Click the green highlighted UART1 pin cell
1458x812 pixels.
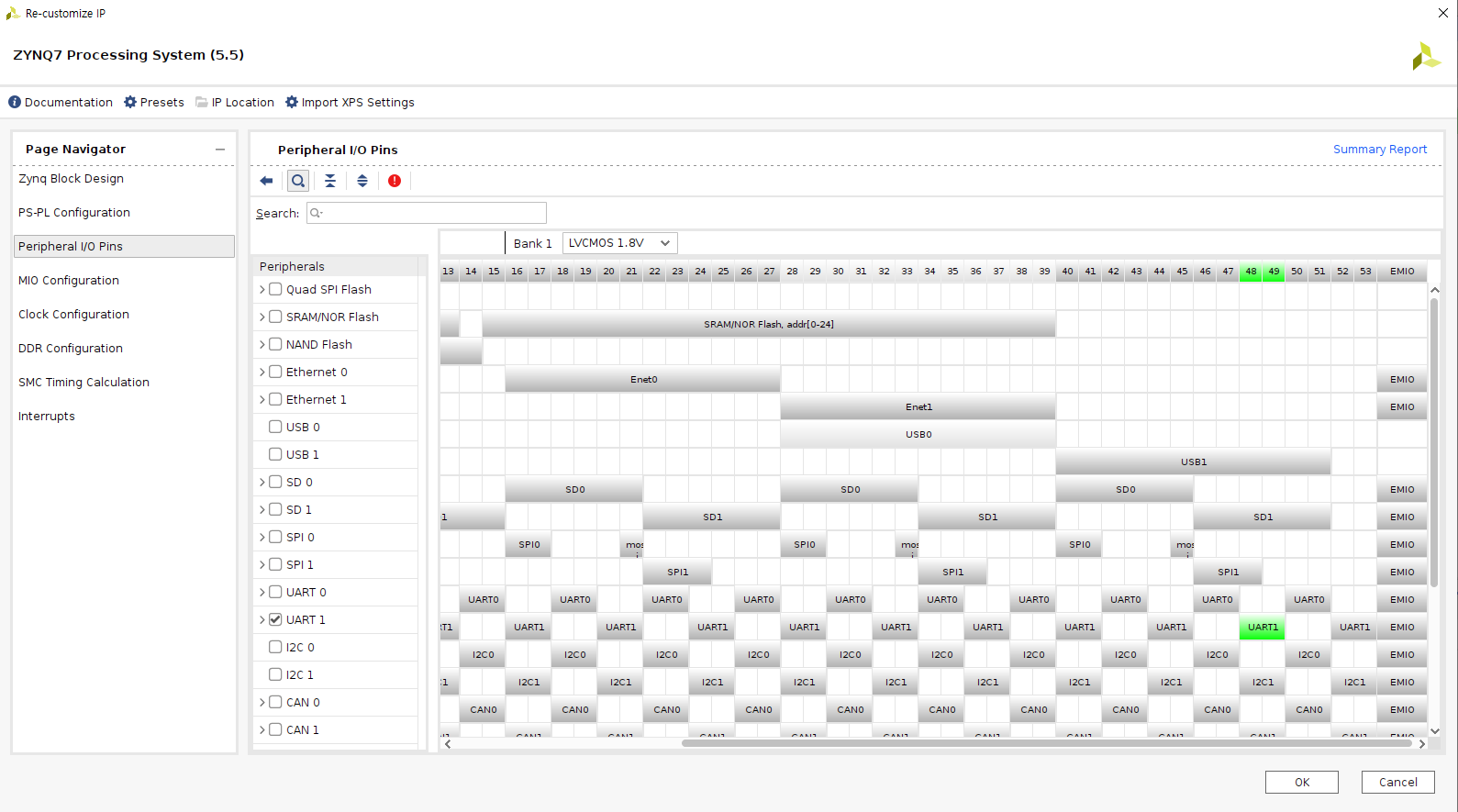(1263, 628)
